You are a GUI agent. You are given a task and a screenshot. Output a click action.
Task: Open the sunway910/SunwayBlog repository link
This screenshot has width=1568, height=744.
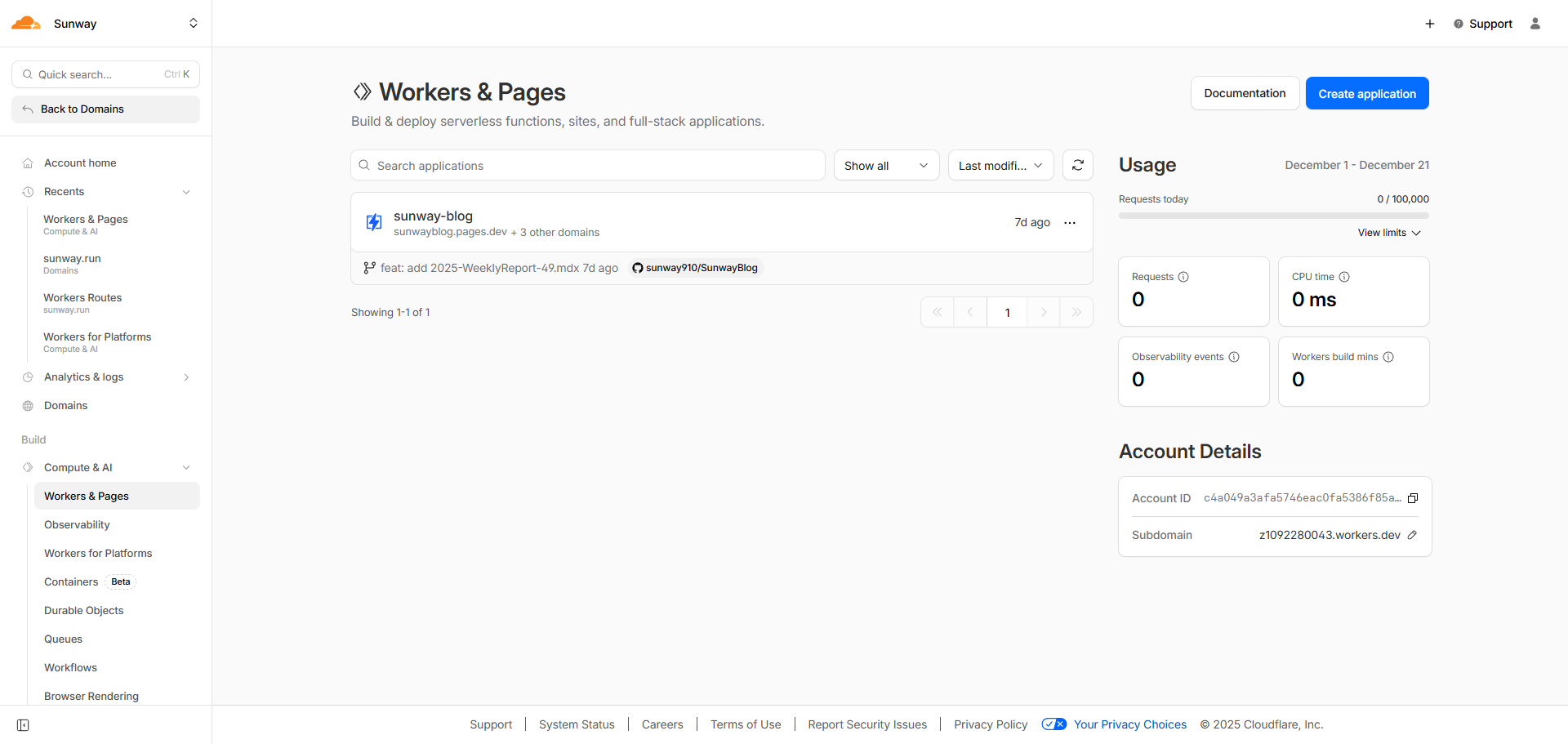coord(696,268)
